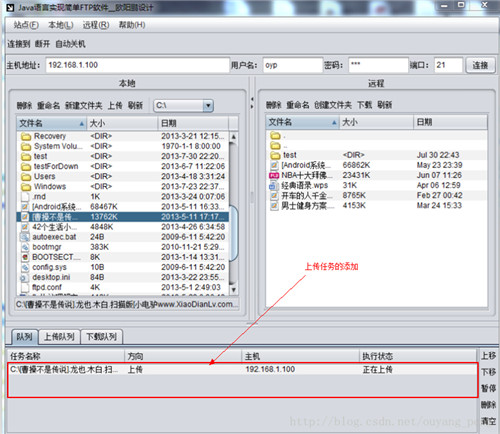The width and height of the screenshot is (500, 434).
Task: Sort local files by 文件名 column header
Action: pos(51,123)
